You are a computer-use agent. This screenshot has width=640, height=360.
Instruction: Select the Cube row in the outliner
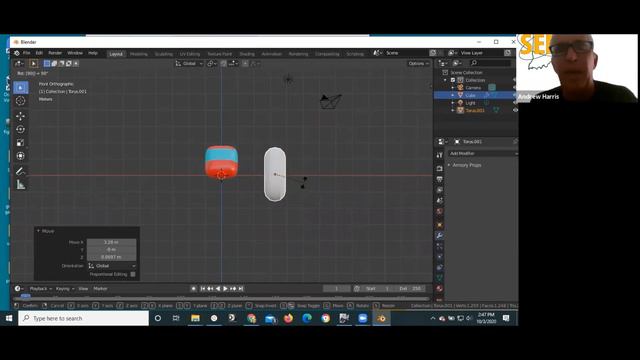click(x=475, y=95)
